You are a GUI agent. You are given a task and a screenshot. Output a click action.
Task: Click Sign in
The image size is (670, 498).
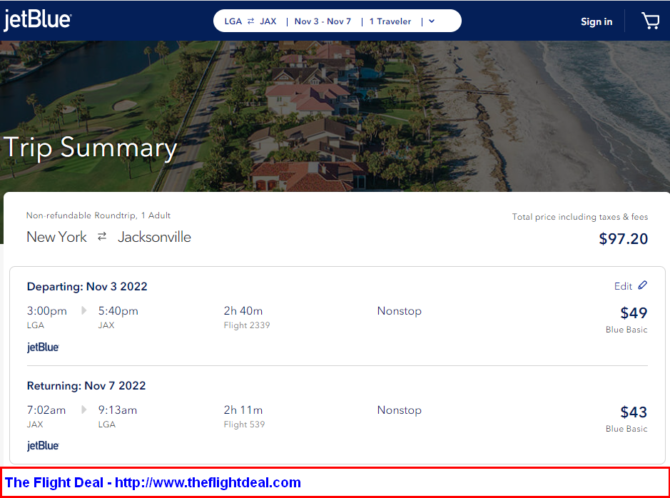[596, 21]
